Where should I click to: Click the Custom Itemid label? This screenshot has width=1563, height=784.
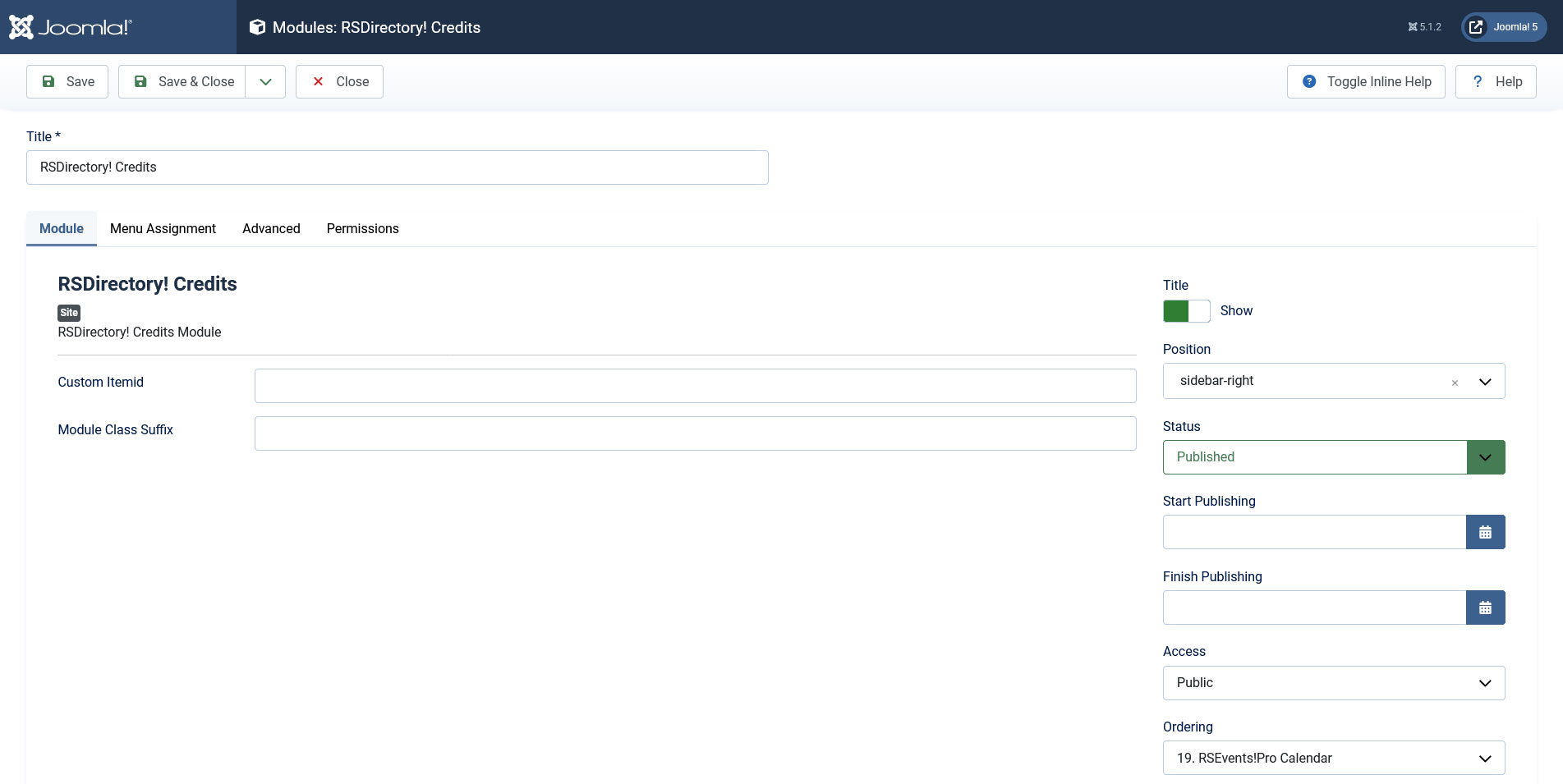pyautogui.click(x=100, y=382)
